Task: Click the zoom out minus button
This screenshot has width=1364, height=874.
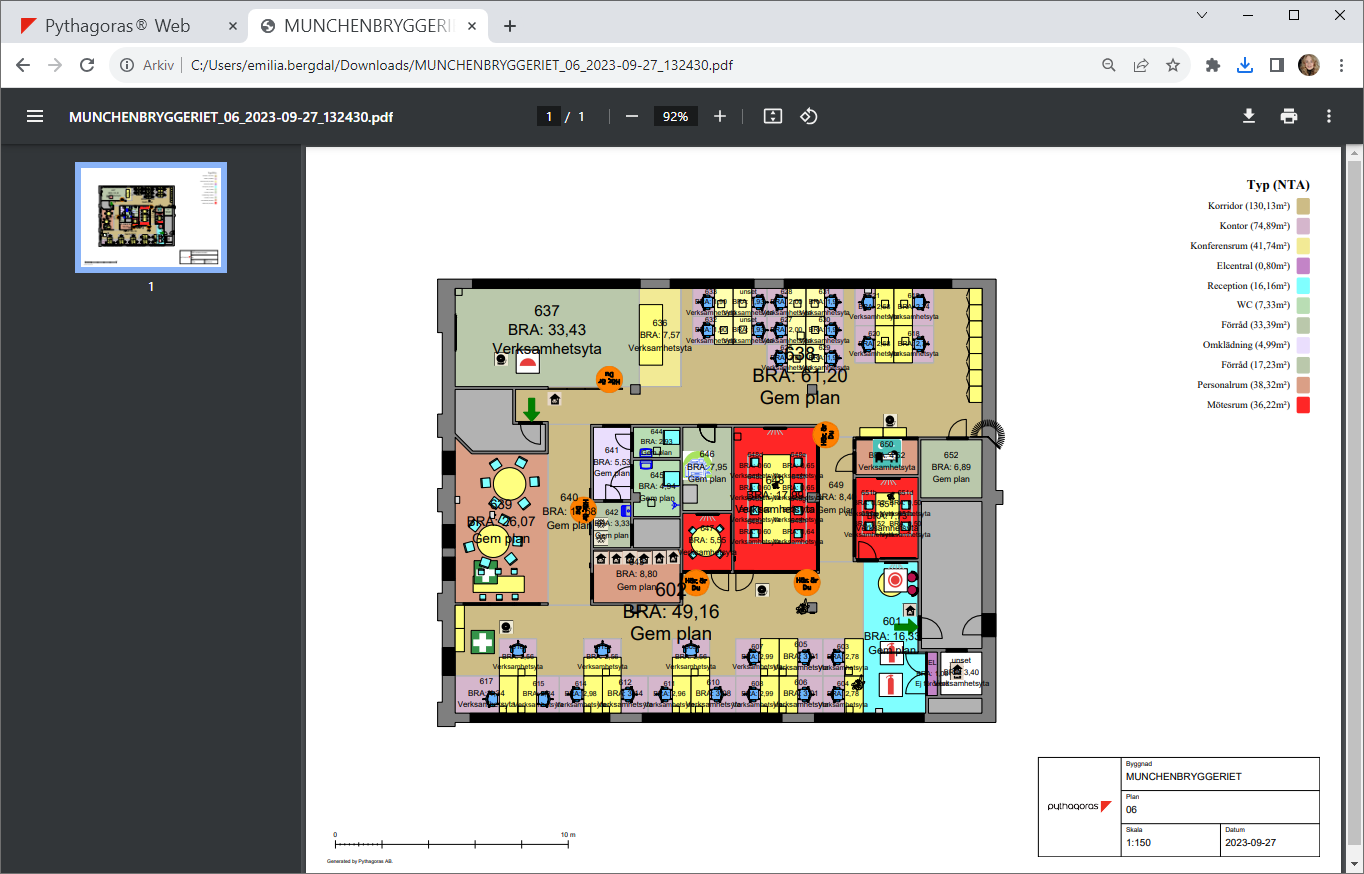Action: tap(632, 116)
